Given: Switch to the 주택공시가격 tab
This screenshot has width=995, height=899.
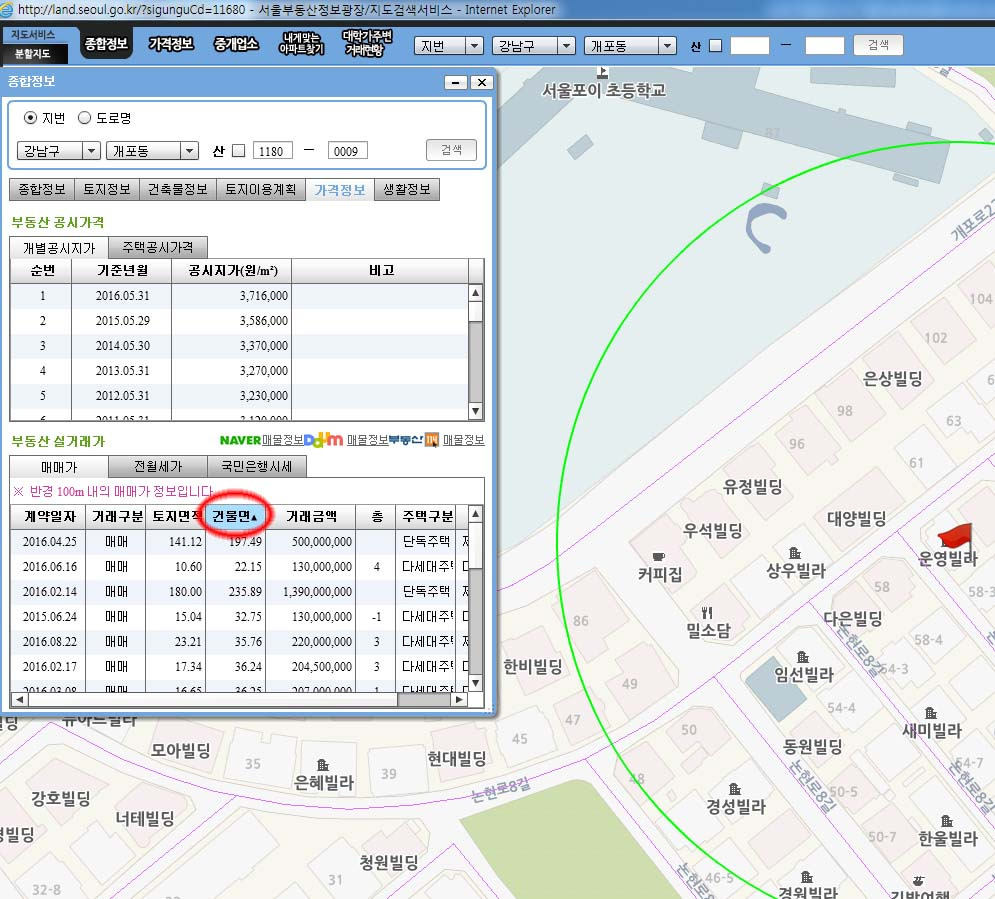Looking at the screenshot, I should [x=158, y=247].
